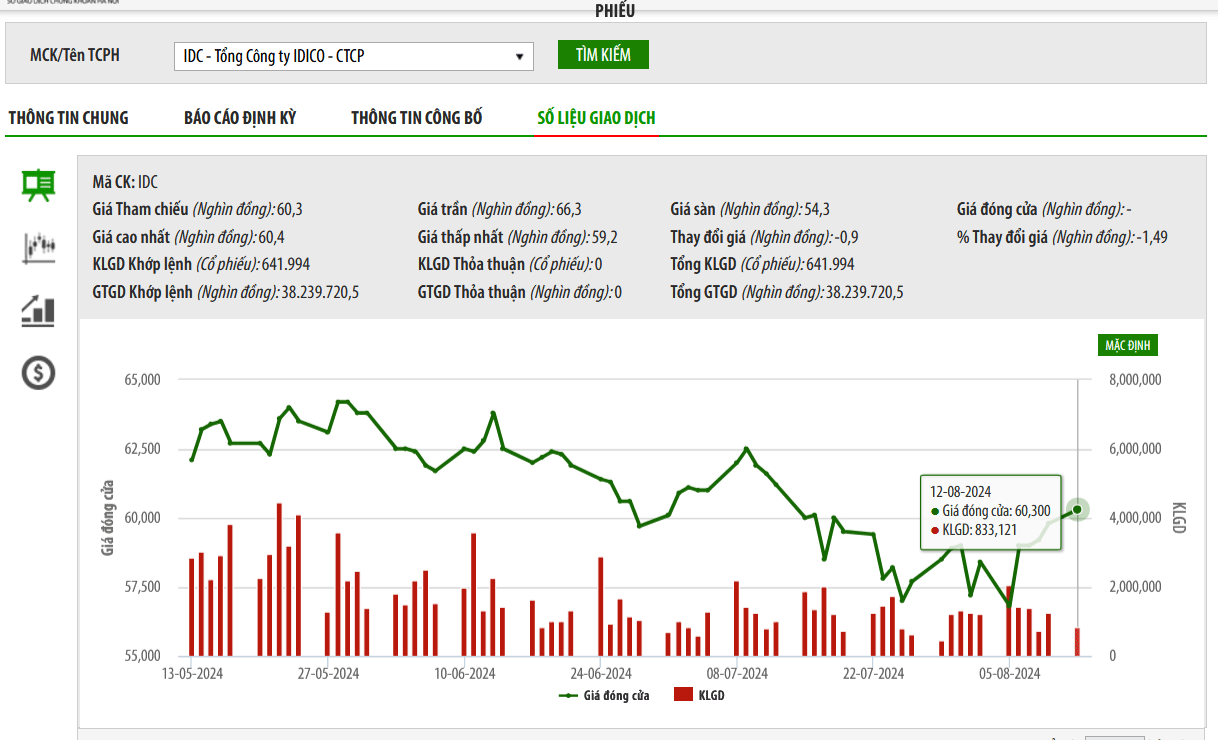Hide the red KLGD legend series
The height and width of the screenshot is (740, 1218).
699,695
